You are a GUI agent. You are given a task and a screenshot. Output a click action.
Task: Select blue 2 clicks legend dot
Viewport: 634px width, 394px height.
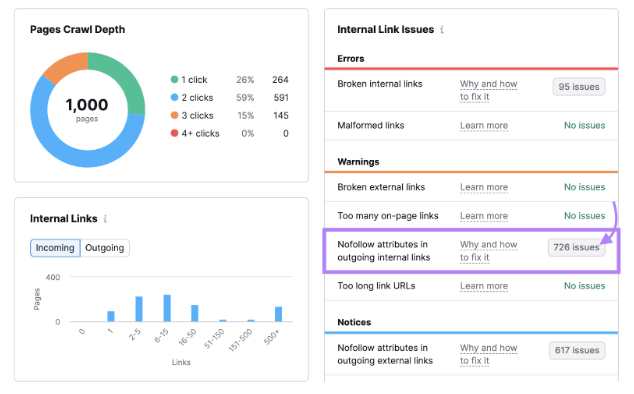tap(174, 97)
